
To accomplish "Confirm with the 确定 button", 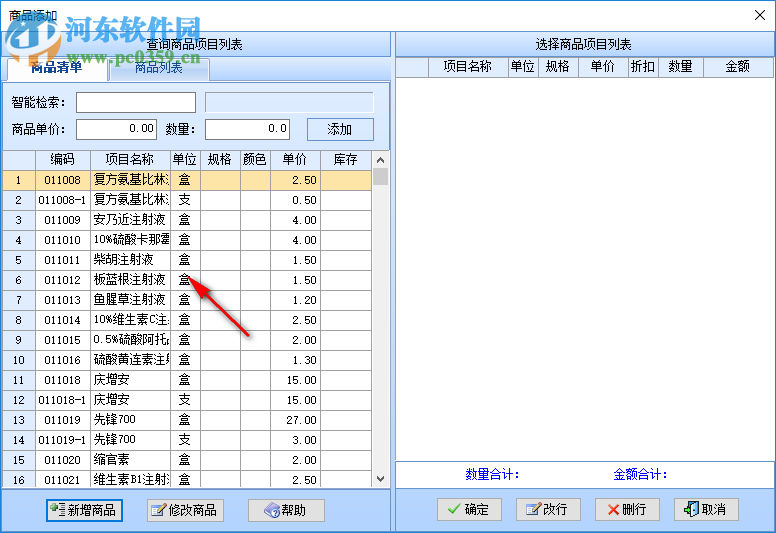I will (x=469, y=509).
